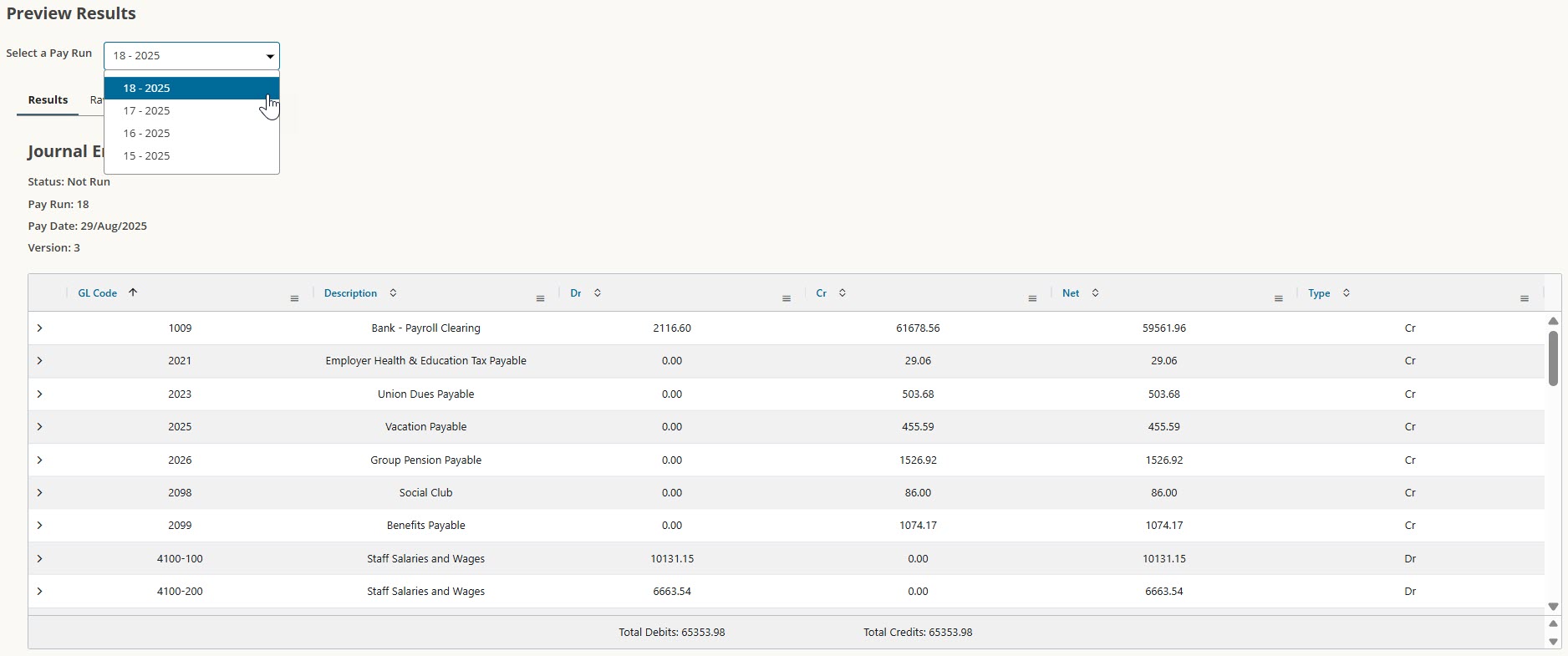
Task: Click the Pay Date: 29/Aug/2025 text
Action: coord(87,226)
